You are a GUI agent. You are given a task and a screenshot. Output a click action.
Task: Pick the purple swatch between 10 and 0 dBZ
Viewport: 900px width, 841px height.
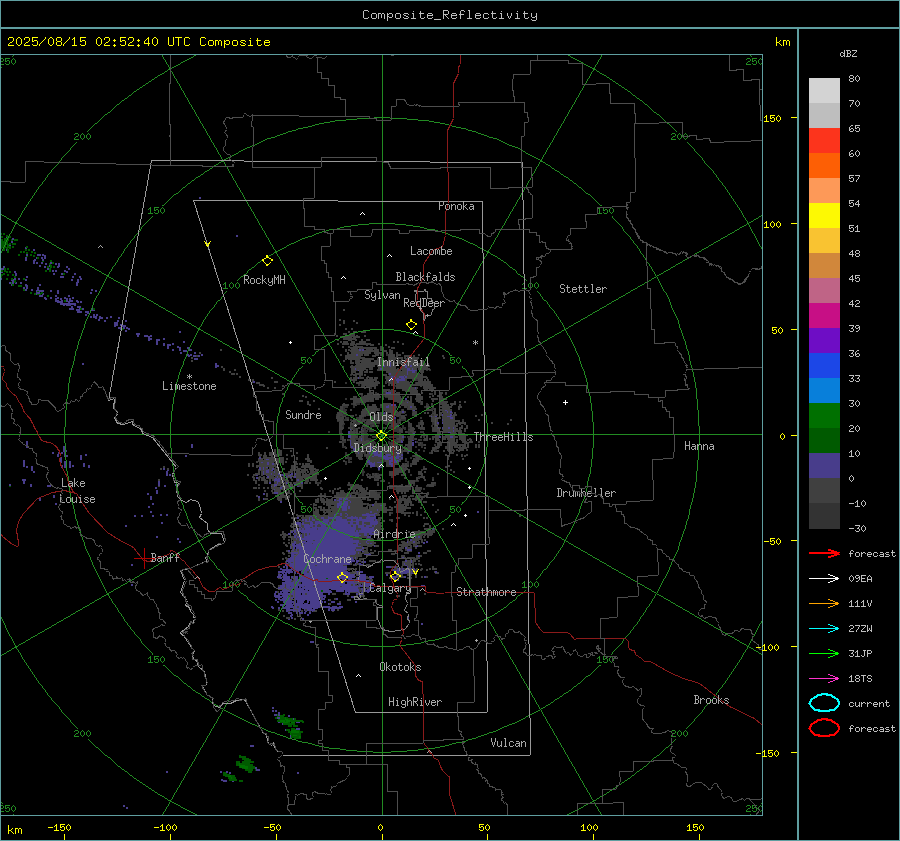coord(824,466)
